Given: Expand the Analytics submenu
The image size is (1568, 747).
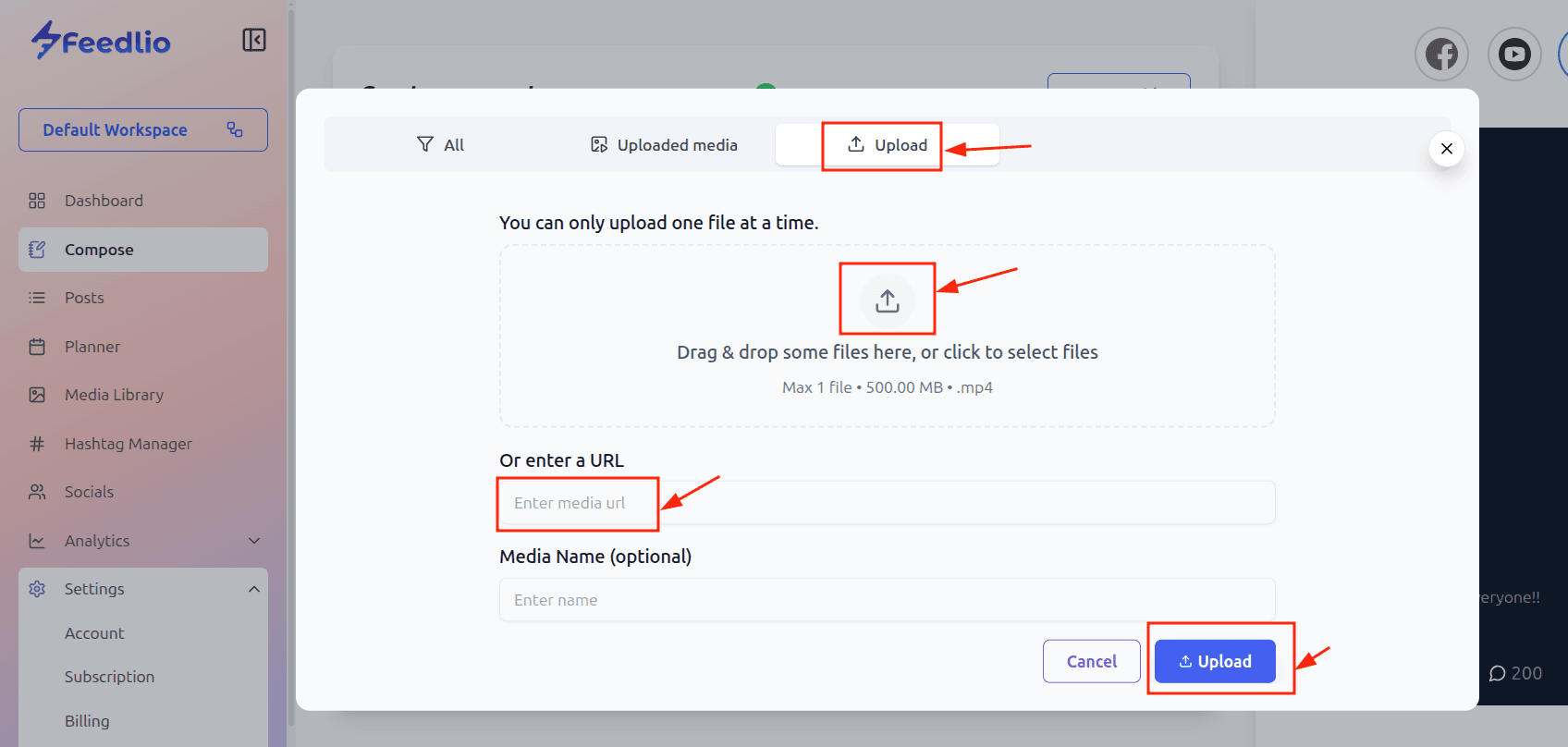Looking at the screenshot, I should (x=254, y=541).
